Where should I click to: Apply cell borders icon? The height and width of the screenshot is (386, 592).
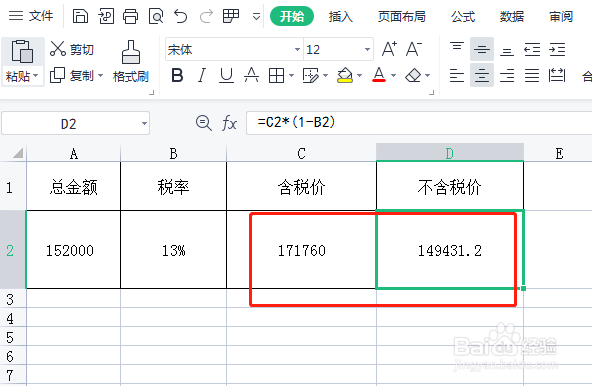click(x=276, y=76)
